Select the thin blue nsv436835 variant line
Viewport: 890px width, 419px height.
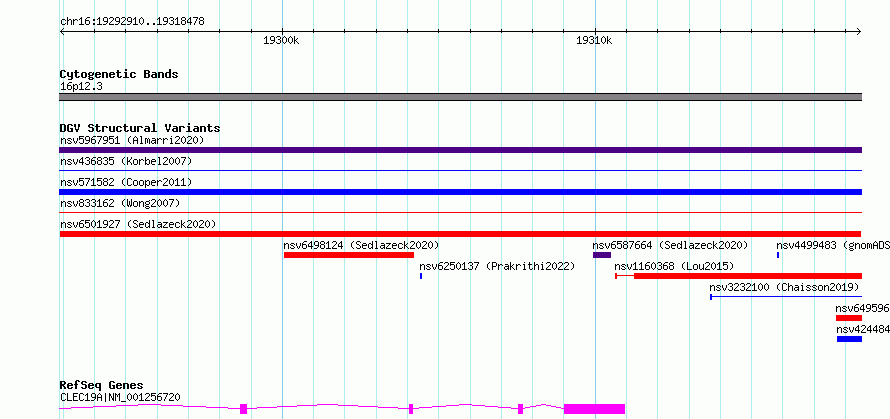click(x=460, y=170)
